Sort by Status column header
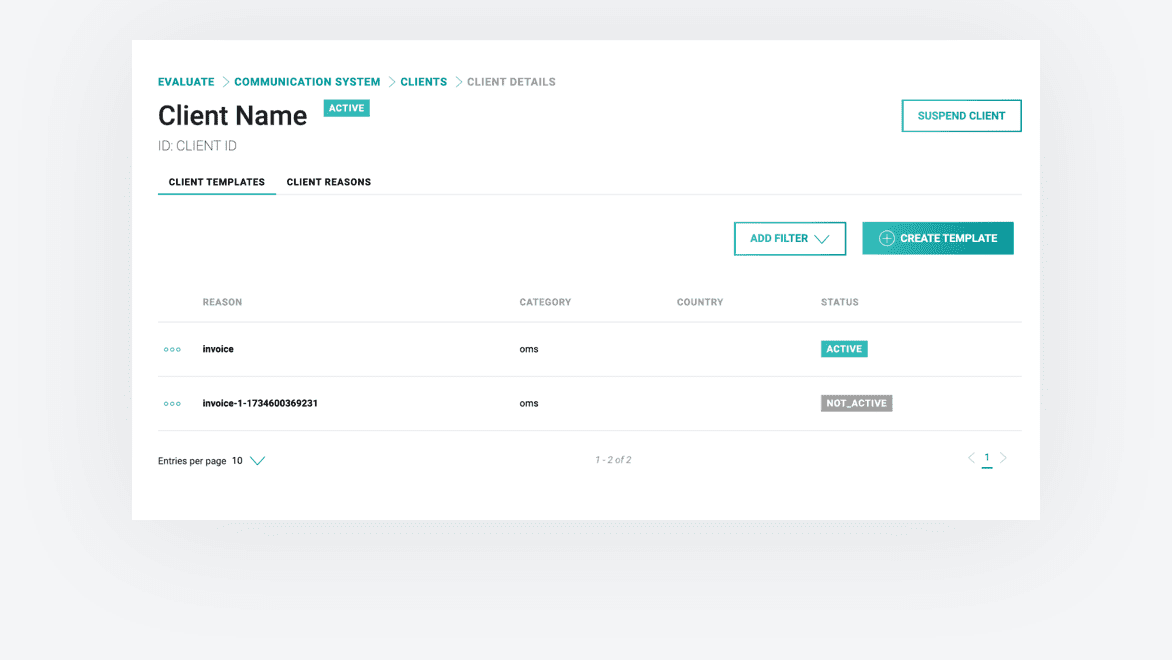The image size is (1172, 660). [839, 302]
